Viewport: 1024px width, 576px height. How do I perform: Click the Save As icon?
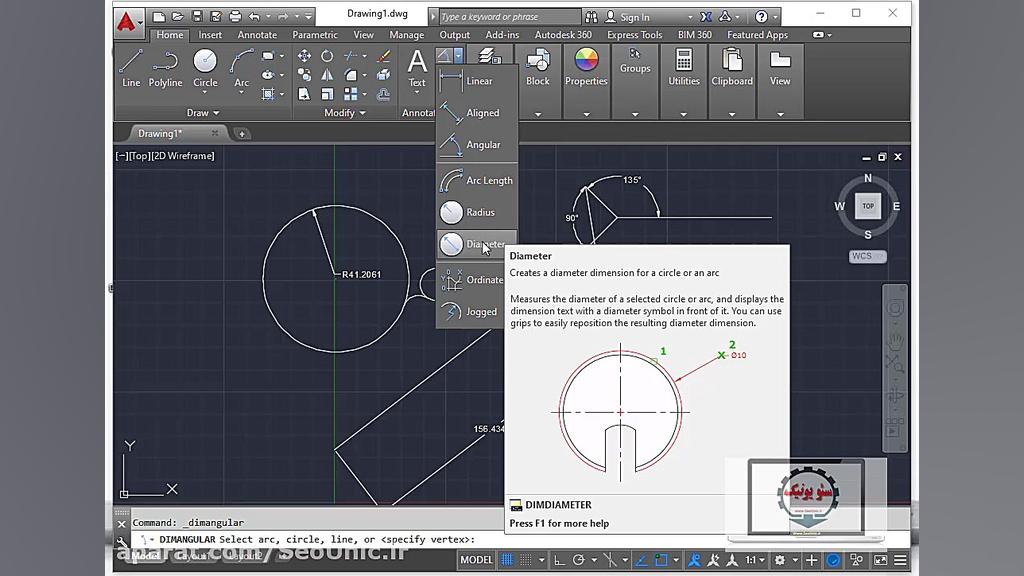(x=216, y=16)
